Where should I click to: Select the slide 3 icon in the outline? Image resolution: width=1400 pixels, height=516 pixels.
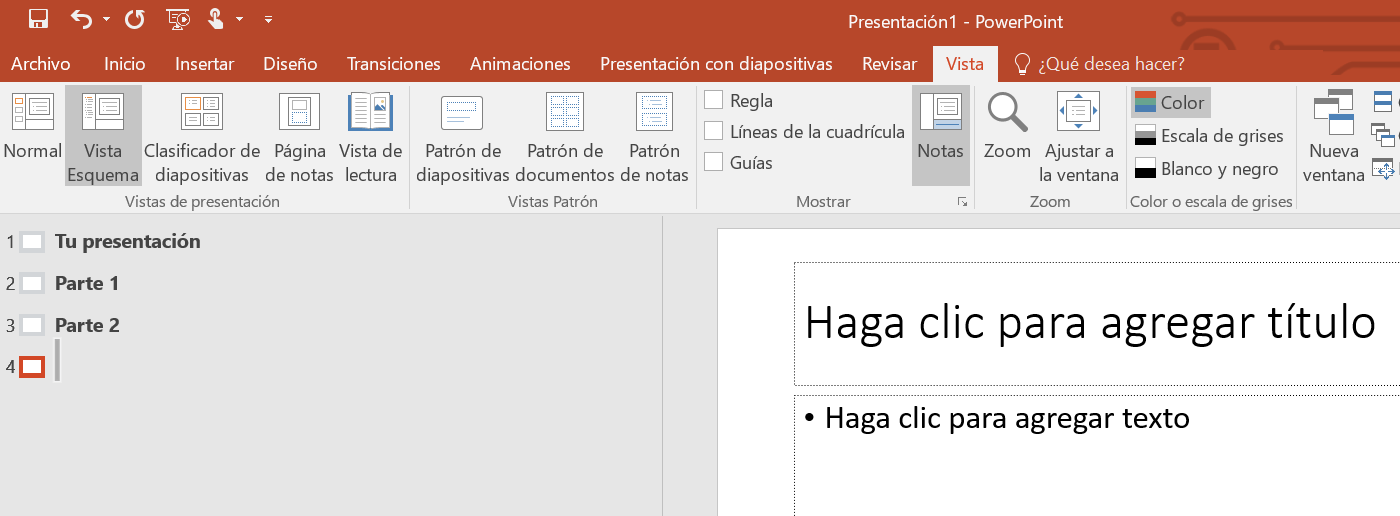(x=32, y=325)
